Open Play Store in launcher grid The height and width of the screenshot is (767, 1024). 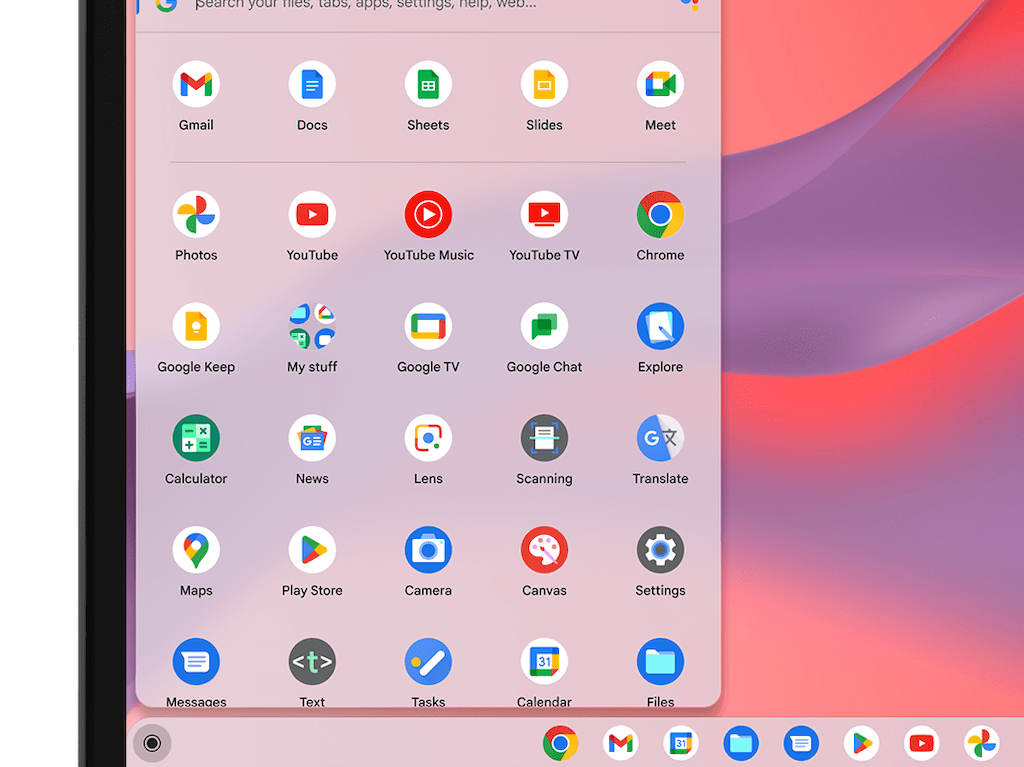tap(312, 549)
